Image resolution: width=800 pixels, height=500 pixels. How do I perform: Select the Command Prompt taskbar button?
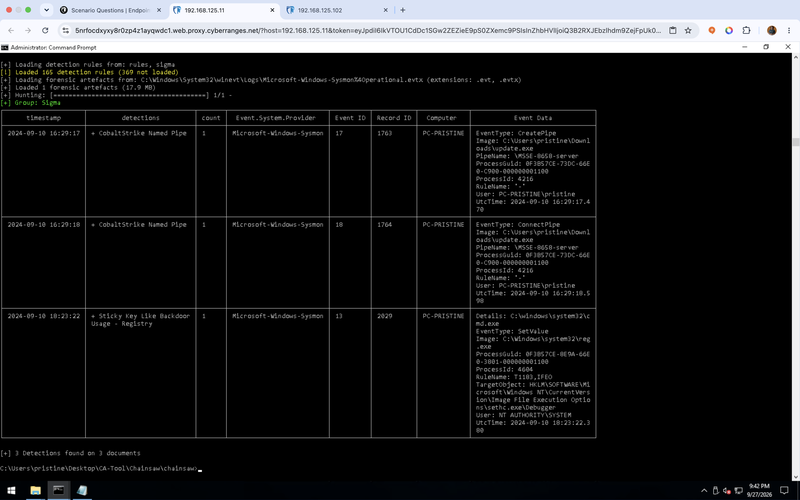(x=59, y=490)
